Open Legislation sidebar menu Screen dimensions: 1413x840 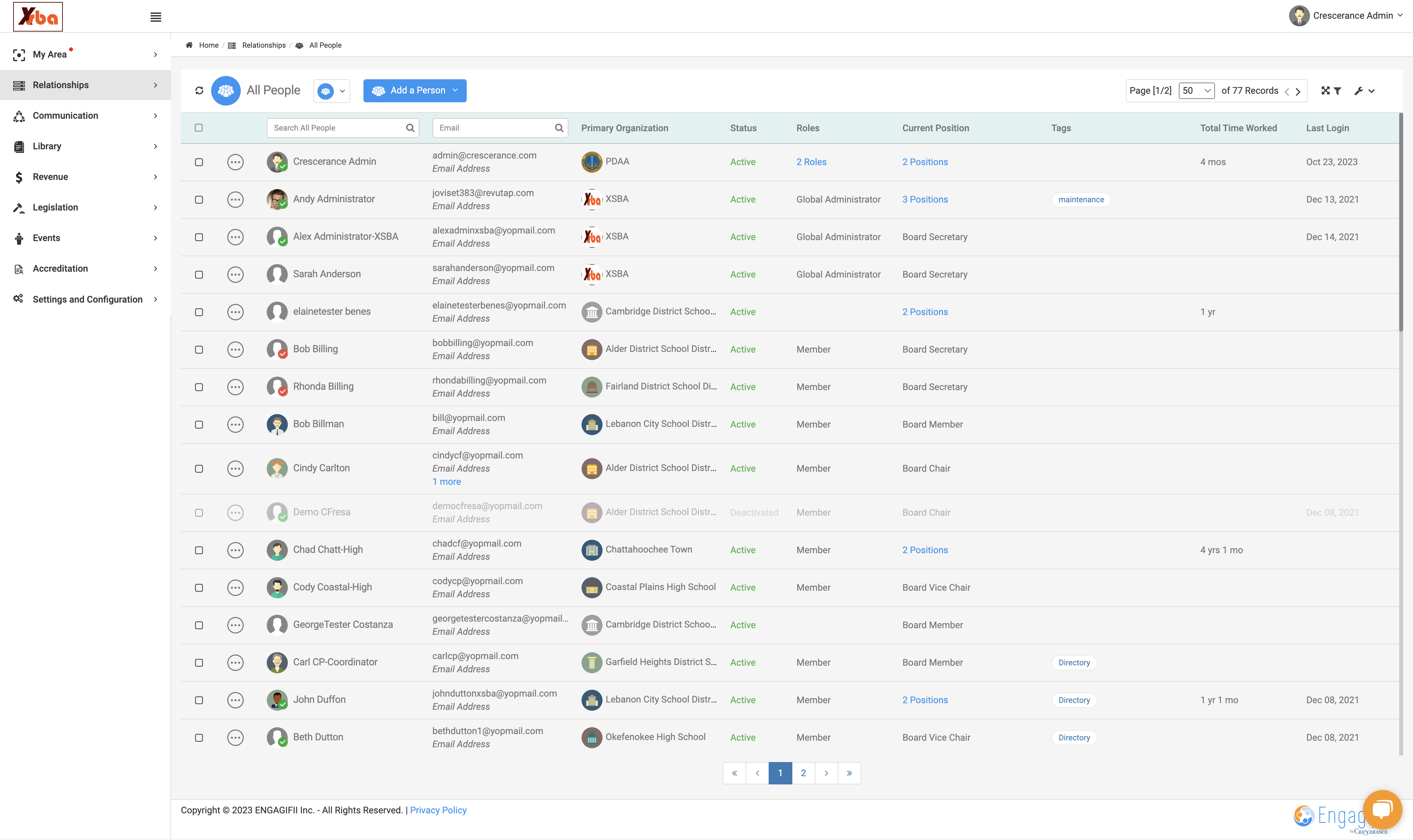[86, 207]
